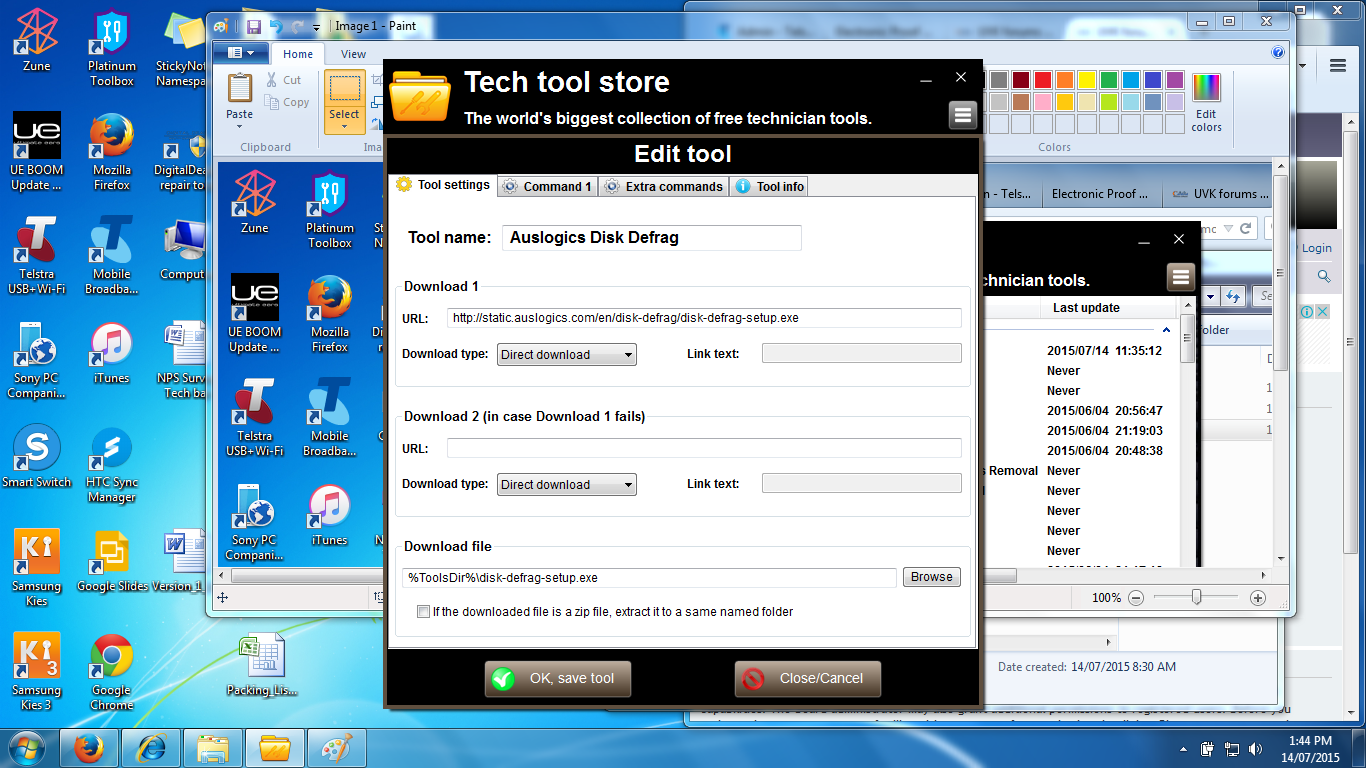Click the Browse button for download file
The image size is (1366, 768).
click(x=932, y=577)
